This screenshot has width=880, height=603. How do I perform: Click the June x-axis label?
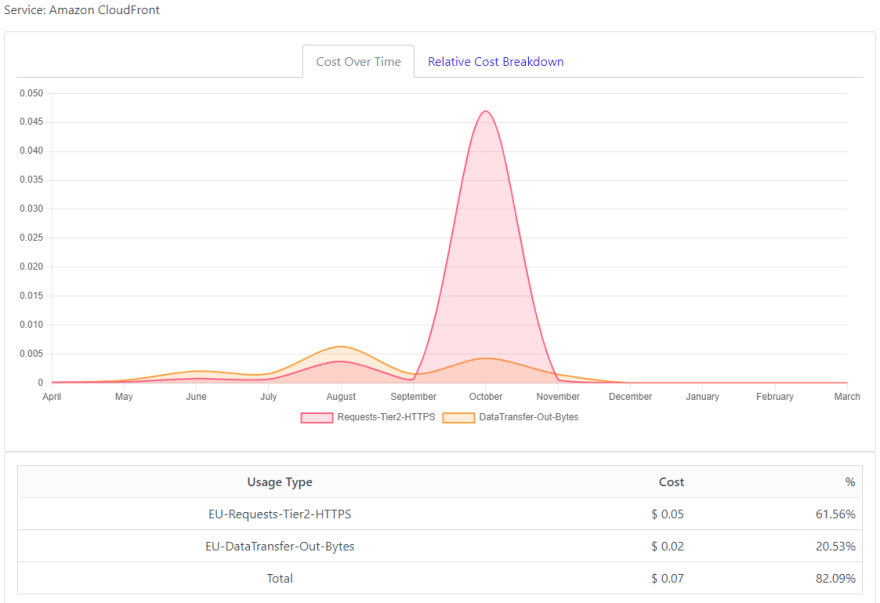[x=196, y=396]
